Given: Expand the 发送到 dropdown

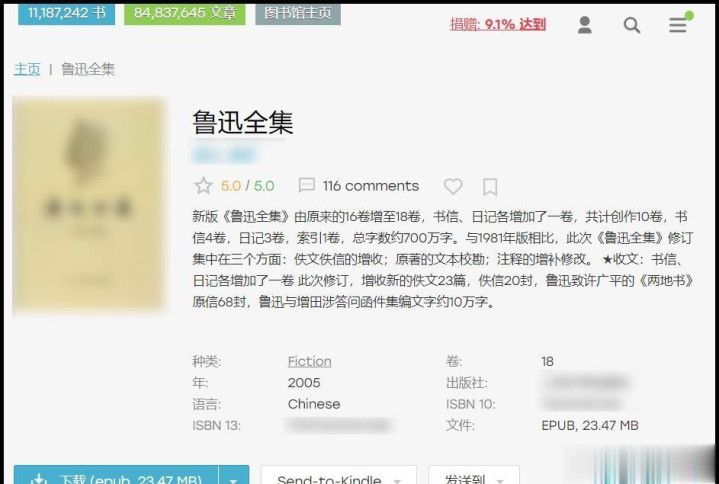Looking at the screenshot, I should pyautogui.click(x=474, y=478).
